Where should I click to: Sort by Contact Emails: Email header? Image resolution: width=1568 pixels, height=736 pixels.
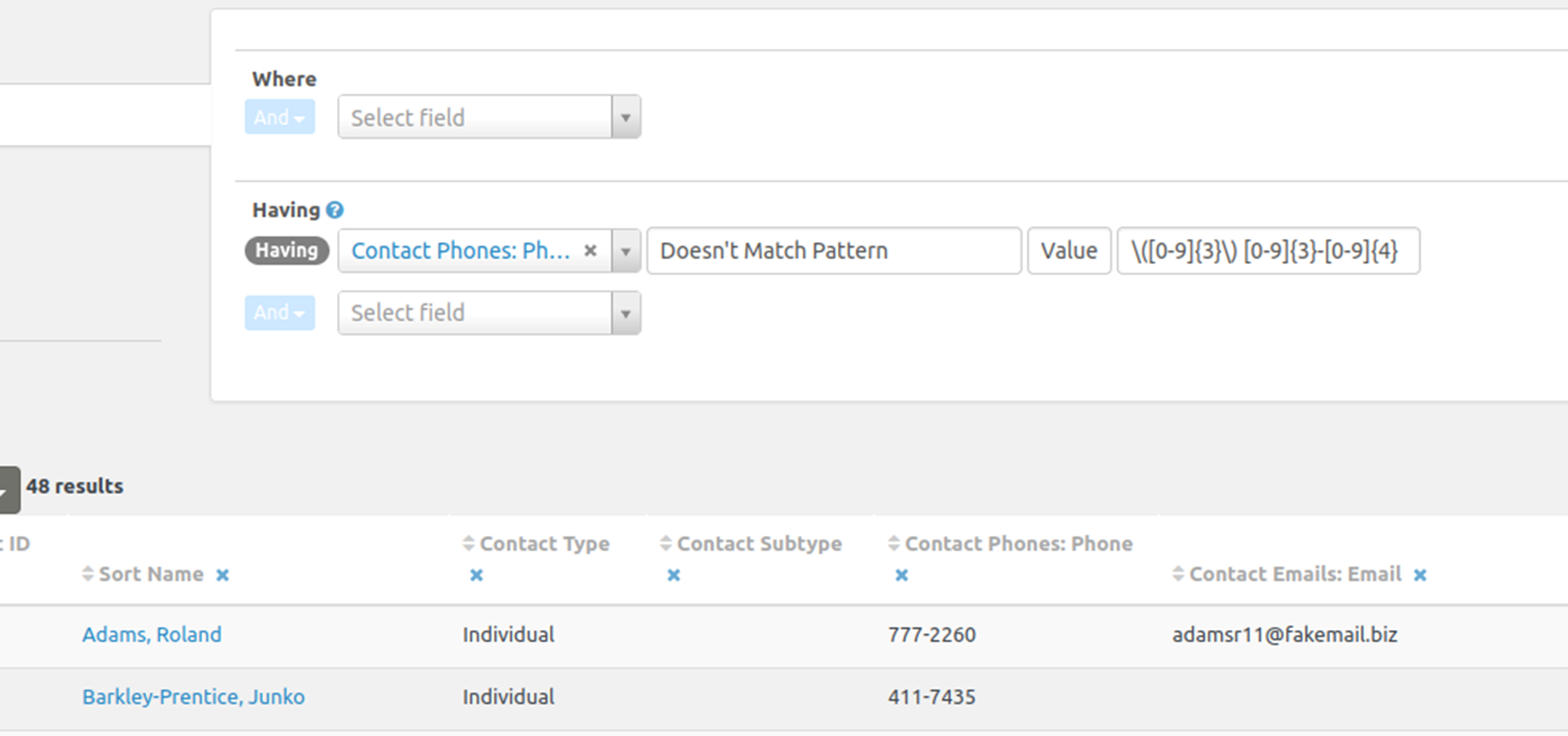click(x=1295, y=574)
